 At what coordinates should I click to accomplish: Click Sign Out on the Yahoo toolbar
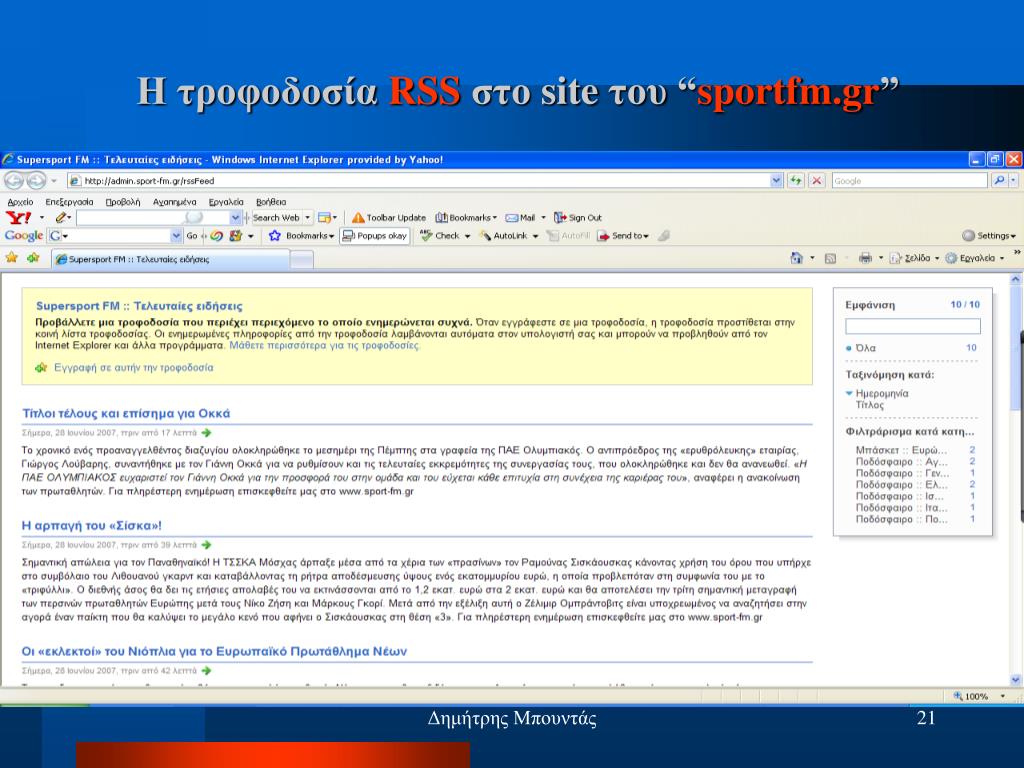578,217
